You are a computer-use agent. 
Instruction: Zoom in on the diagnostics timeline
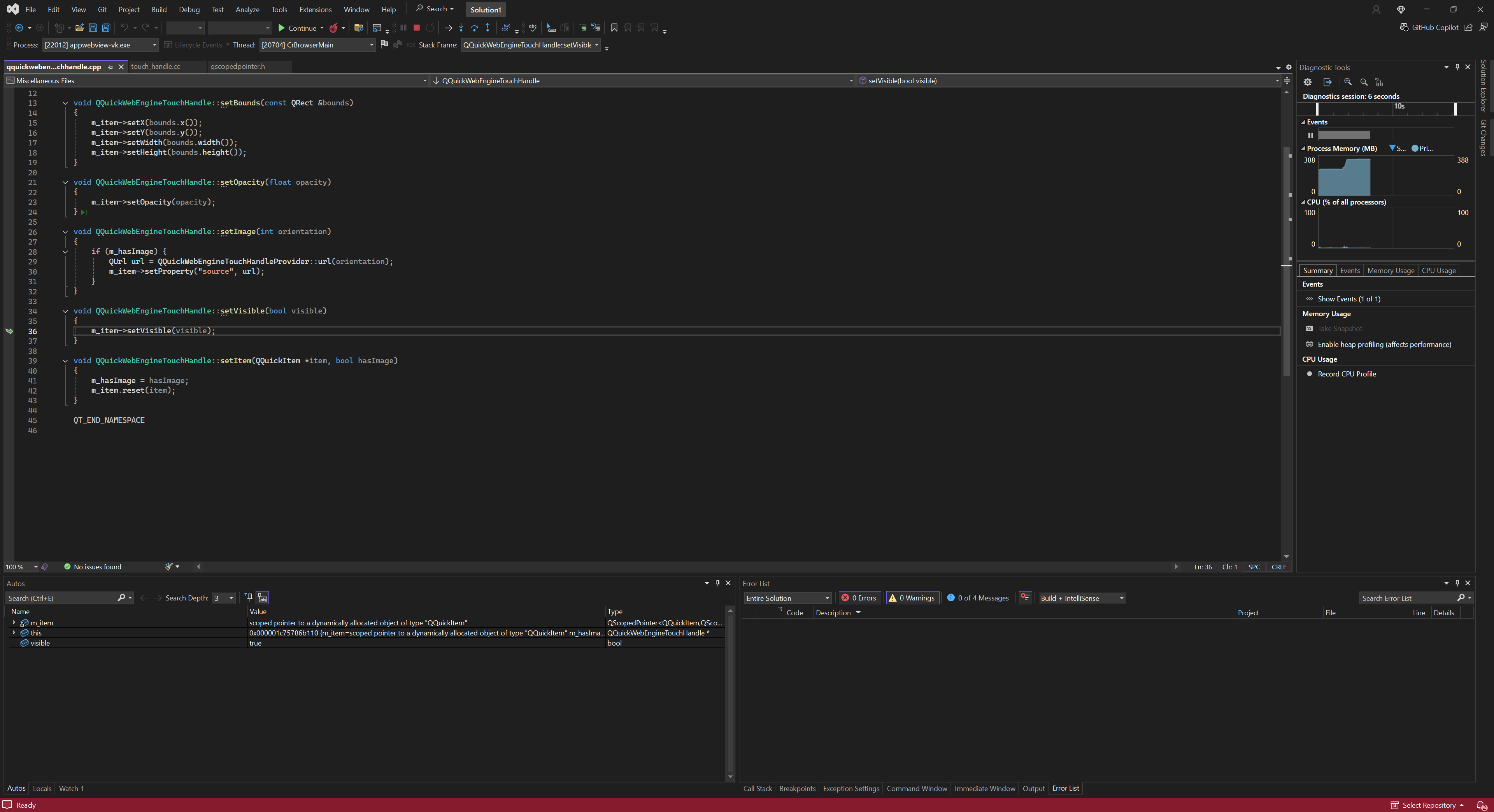point(1348,82)
